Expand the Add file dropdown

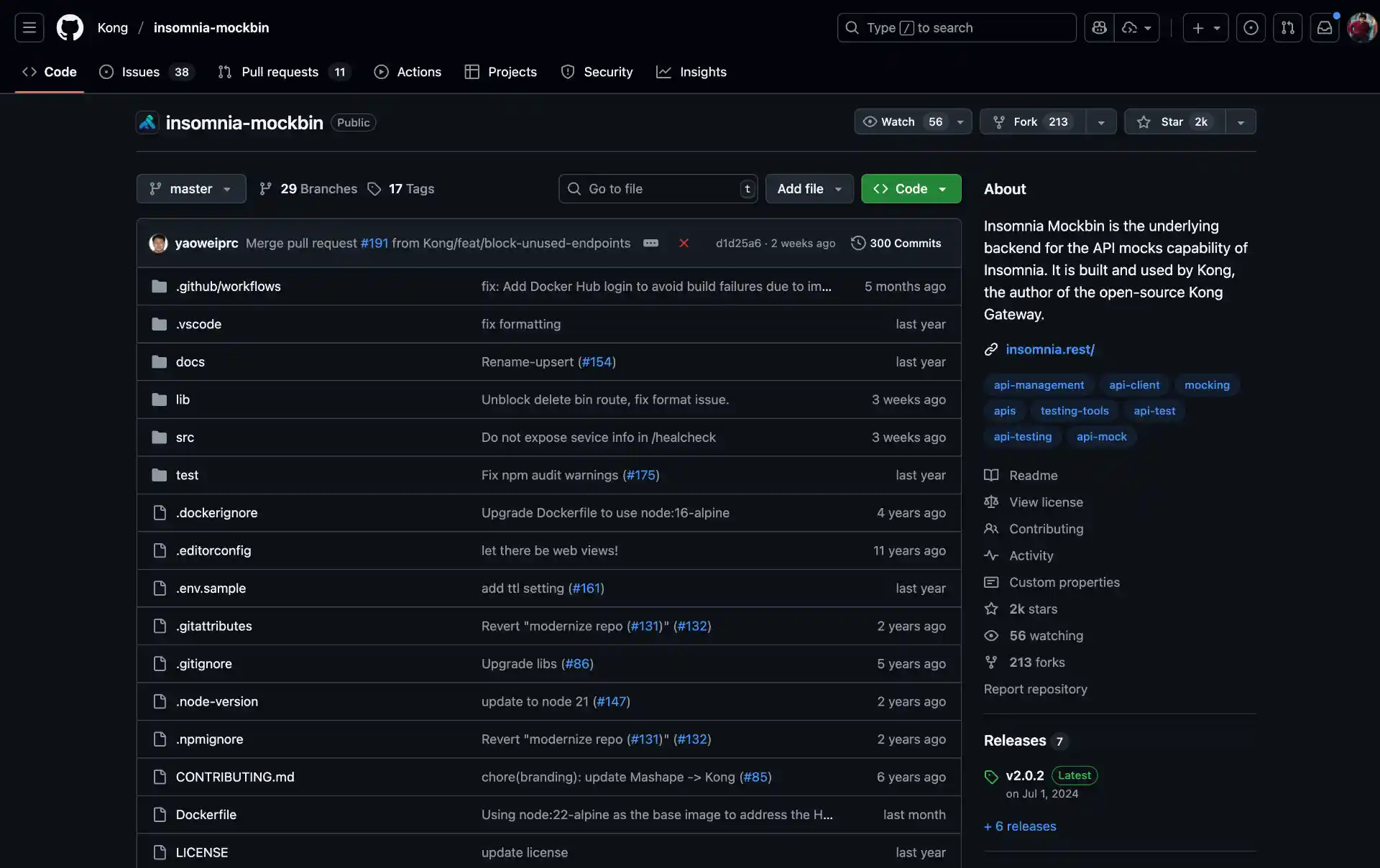tap(809, 188)
